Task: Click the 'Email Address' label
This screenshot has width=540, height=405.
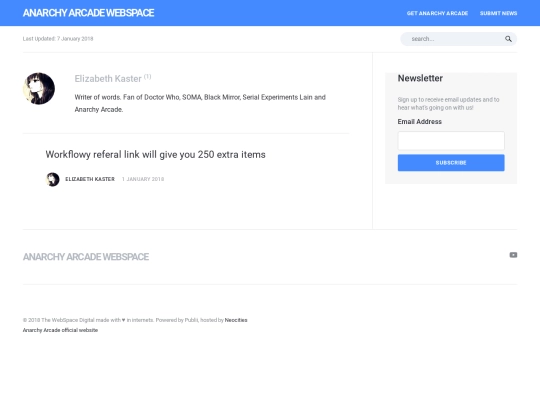Action: coord(419,122)
